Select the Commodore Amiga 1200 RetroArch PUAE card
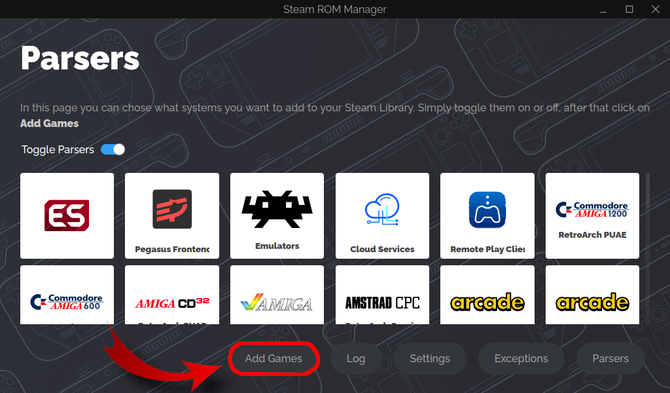The width and height of the screenshot is (670, 393). (x=592, y=216)
